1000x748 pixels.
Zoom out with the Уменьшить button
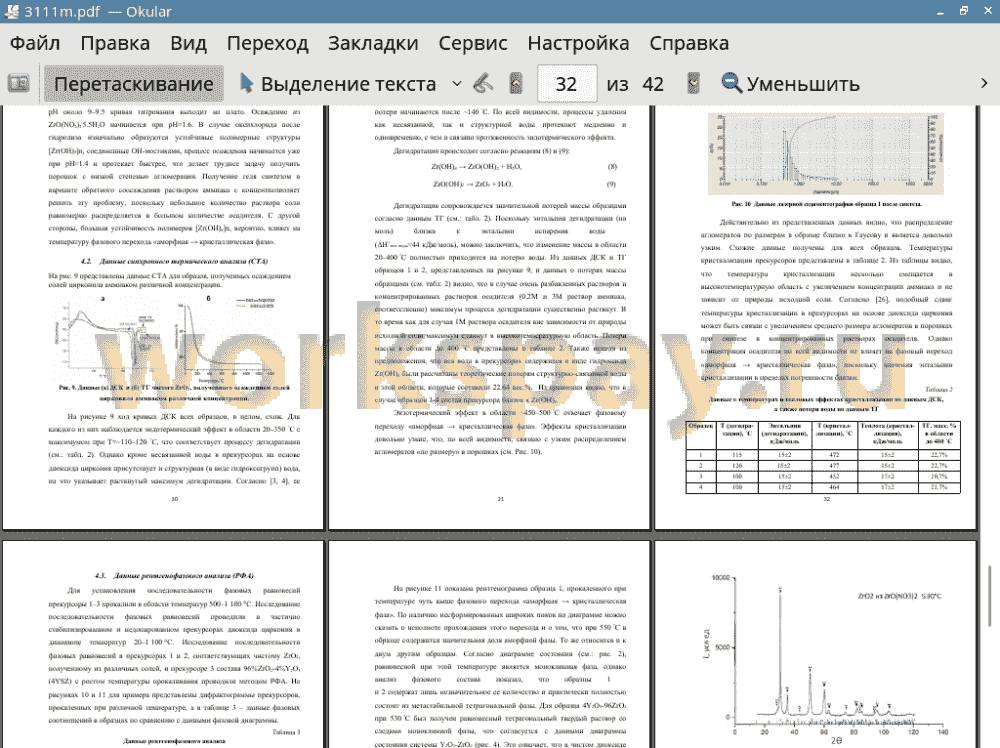click(790, 84)
